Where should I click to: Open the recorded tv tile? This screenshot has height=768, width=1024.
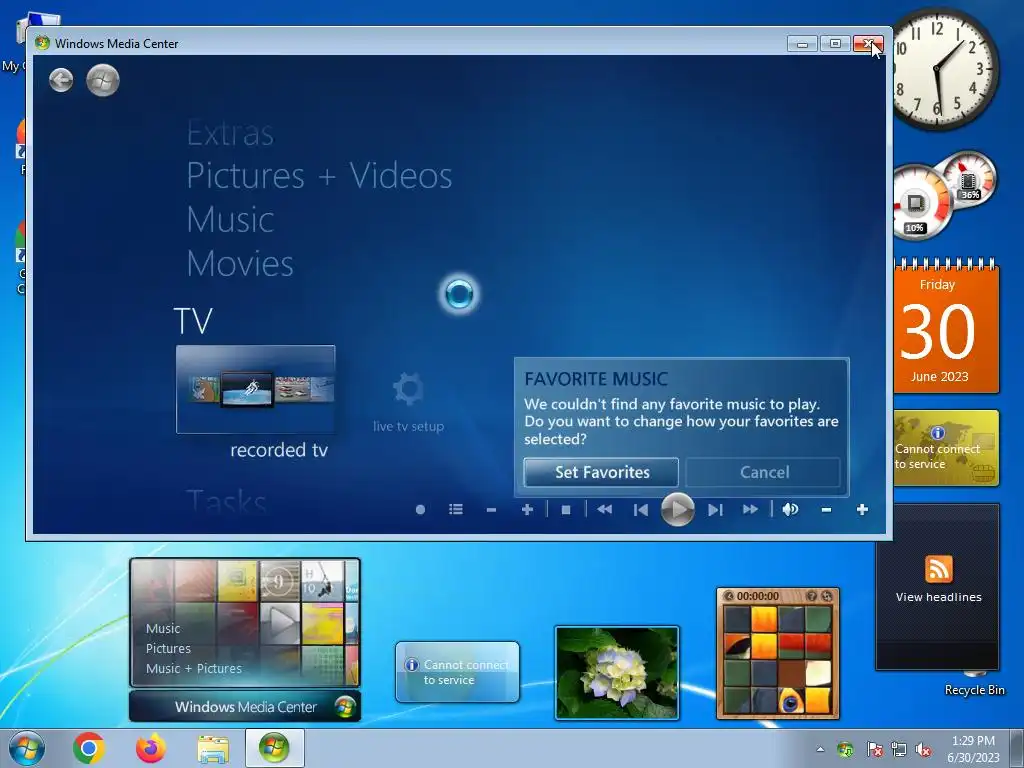tap(255, 389)
